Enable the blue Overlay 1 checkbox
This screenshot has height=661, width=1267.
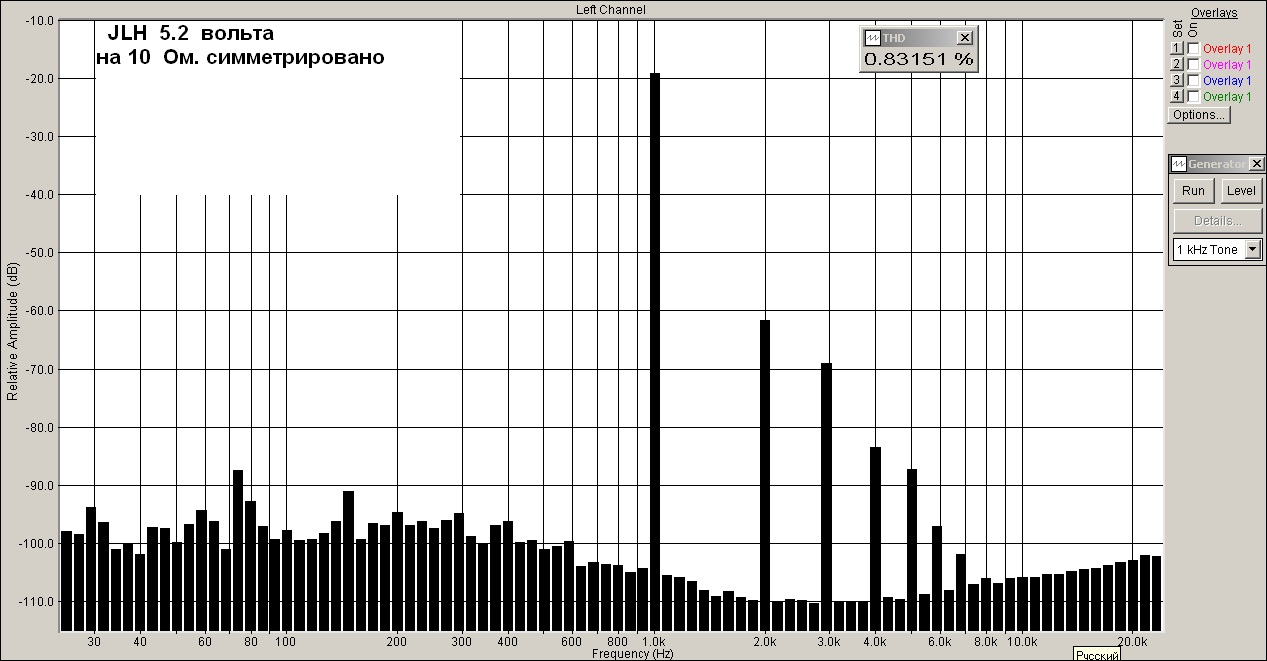pyautogui.click(x=1193, y=81)
